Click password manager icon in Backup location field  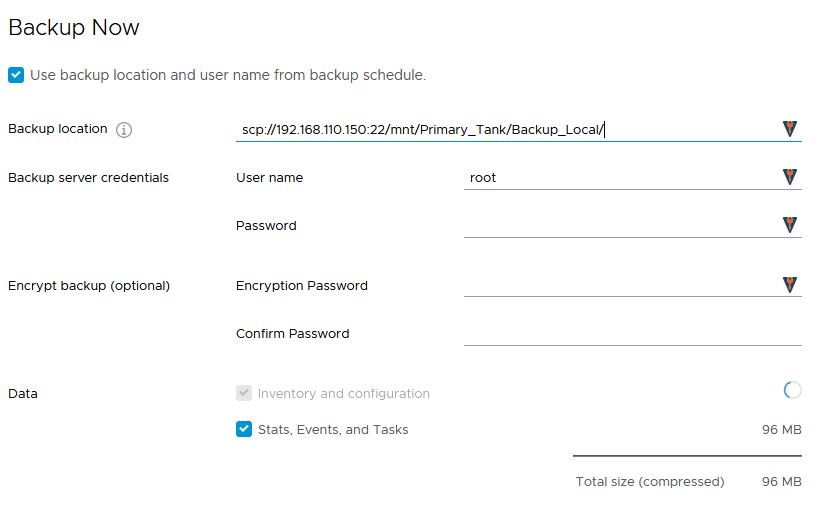[790, 129]
